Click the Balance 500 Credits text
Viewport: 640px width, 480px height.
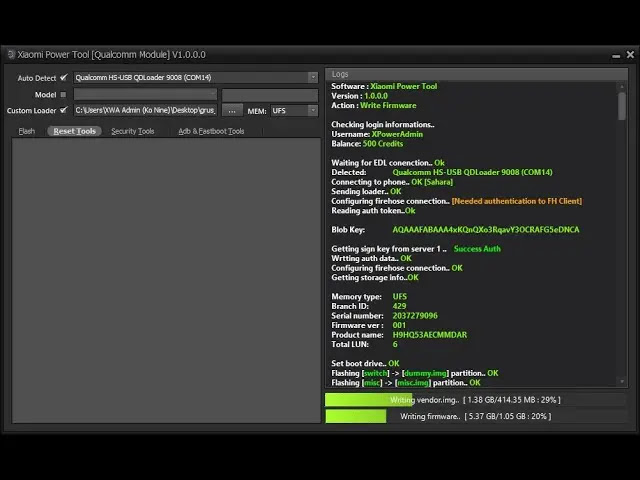(x=367, y=144)
